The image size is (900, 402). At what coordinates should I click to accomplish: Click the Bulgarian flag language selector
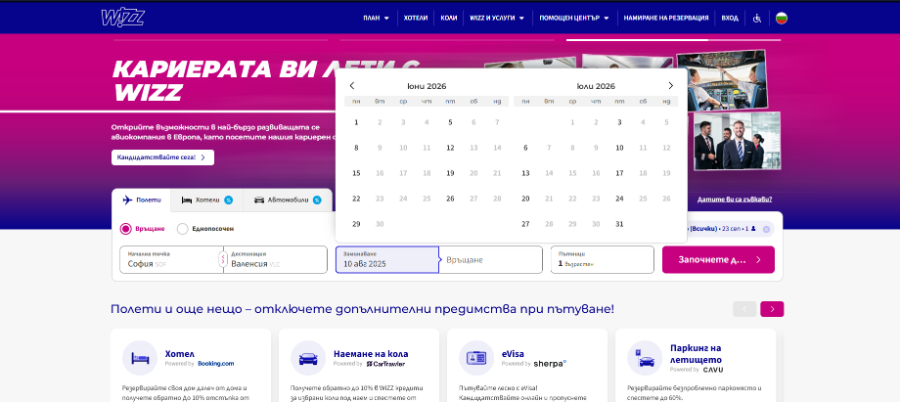[781, 18]
